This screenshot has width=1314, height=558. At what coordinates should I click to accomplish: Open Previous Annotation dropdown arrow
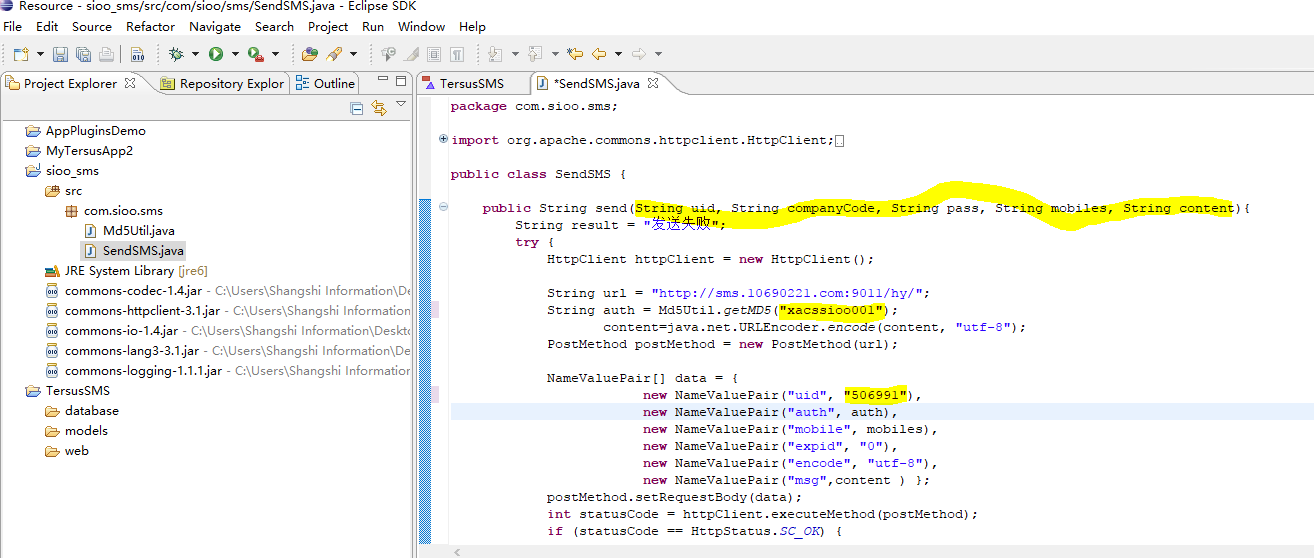coord(555,54)
